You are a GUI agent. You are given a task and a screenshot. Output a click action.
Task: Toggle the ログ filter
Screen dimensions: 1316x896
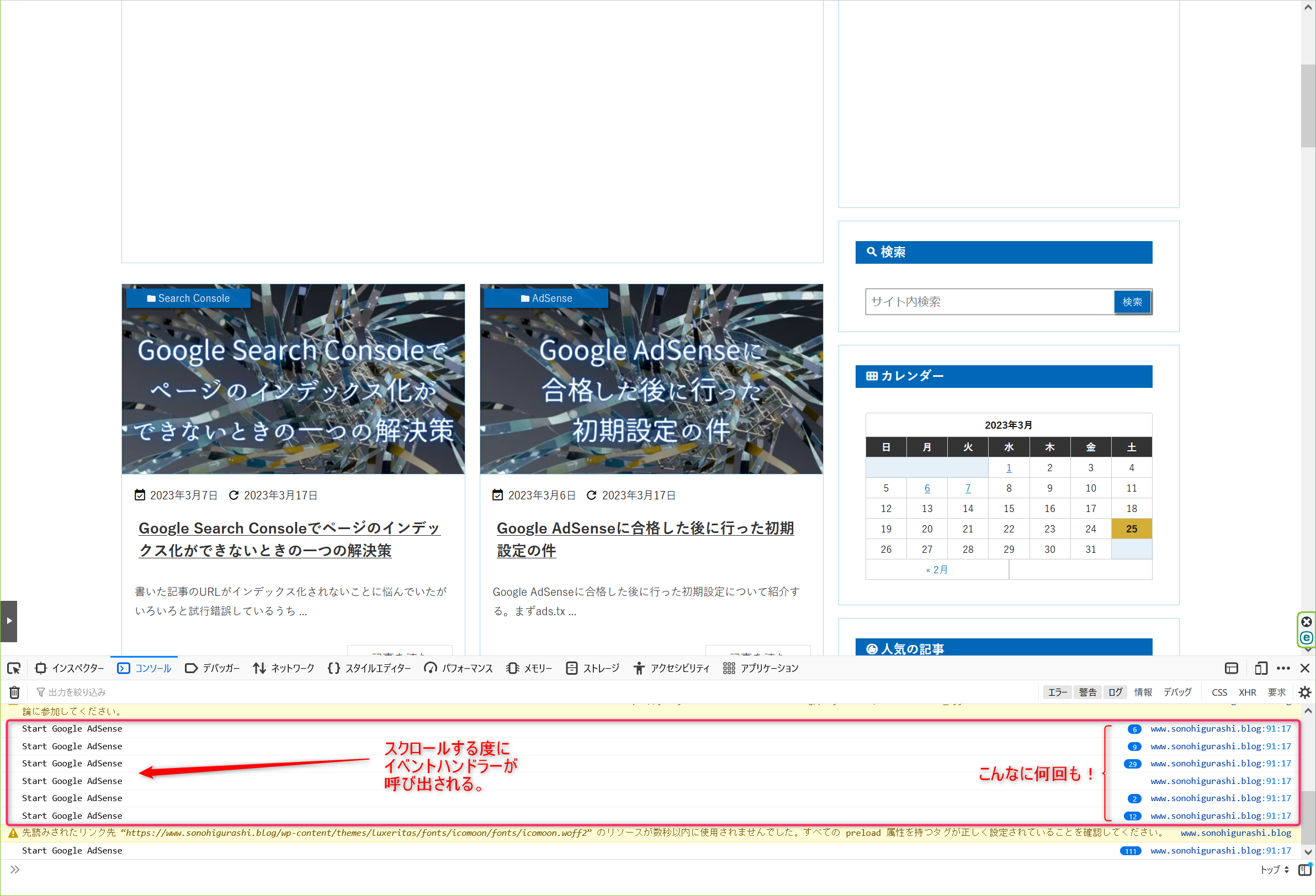coord(1116,692)
